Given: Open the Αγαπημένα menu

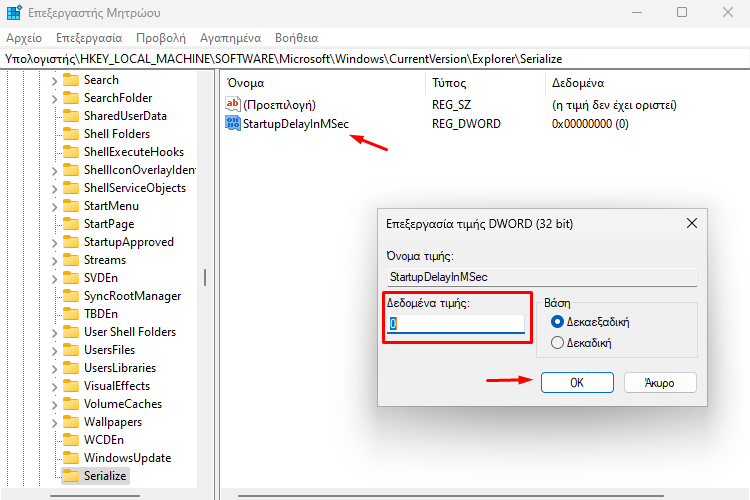Looking at the screenshot, I should 231,38.
